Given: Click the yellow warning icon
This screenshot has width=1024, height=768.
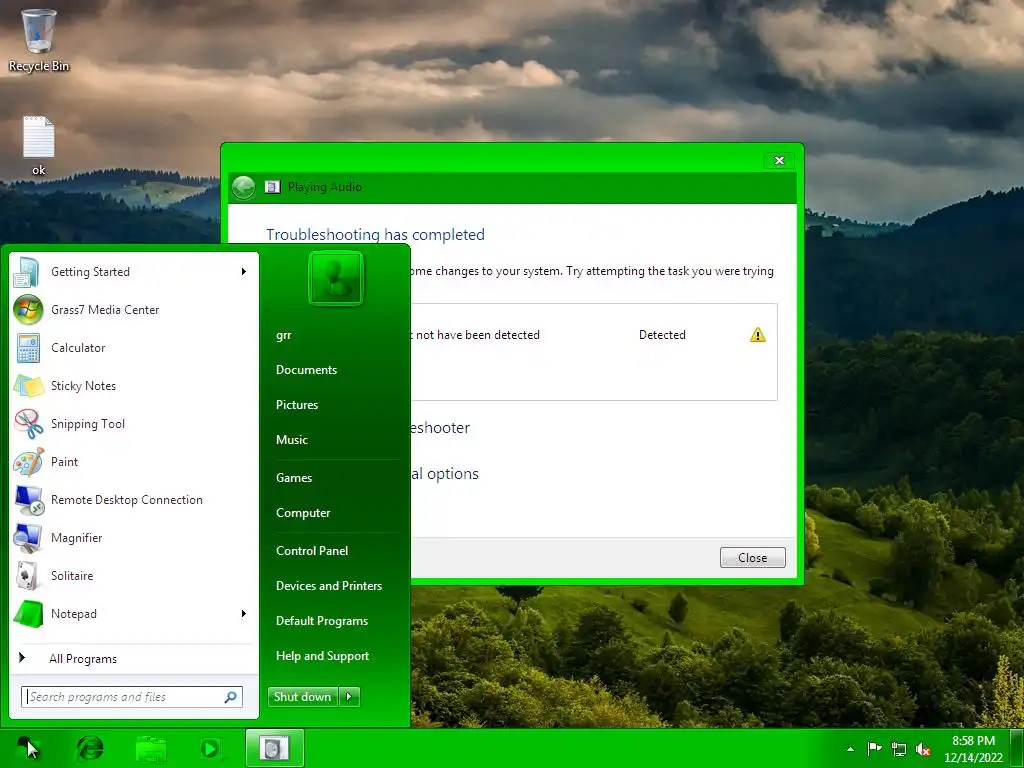Looking at the screenshot, I should point(758,335).
